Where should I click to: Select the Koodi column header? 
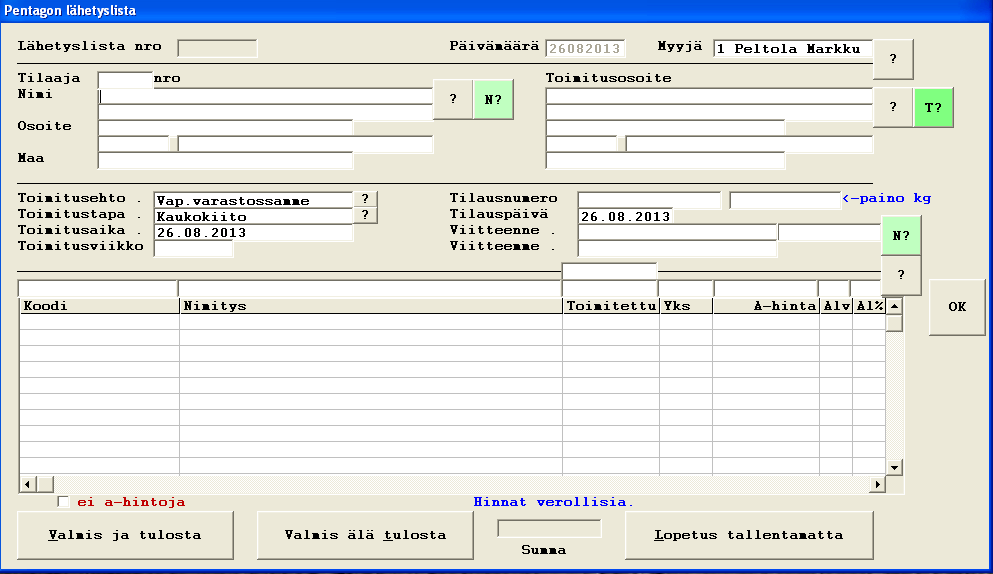click(x=99, y=306)
